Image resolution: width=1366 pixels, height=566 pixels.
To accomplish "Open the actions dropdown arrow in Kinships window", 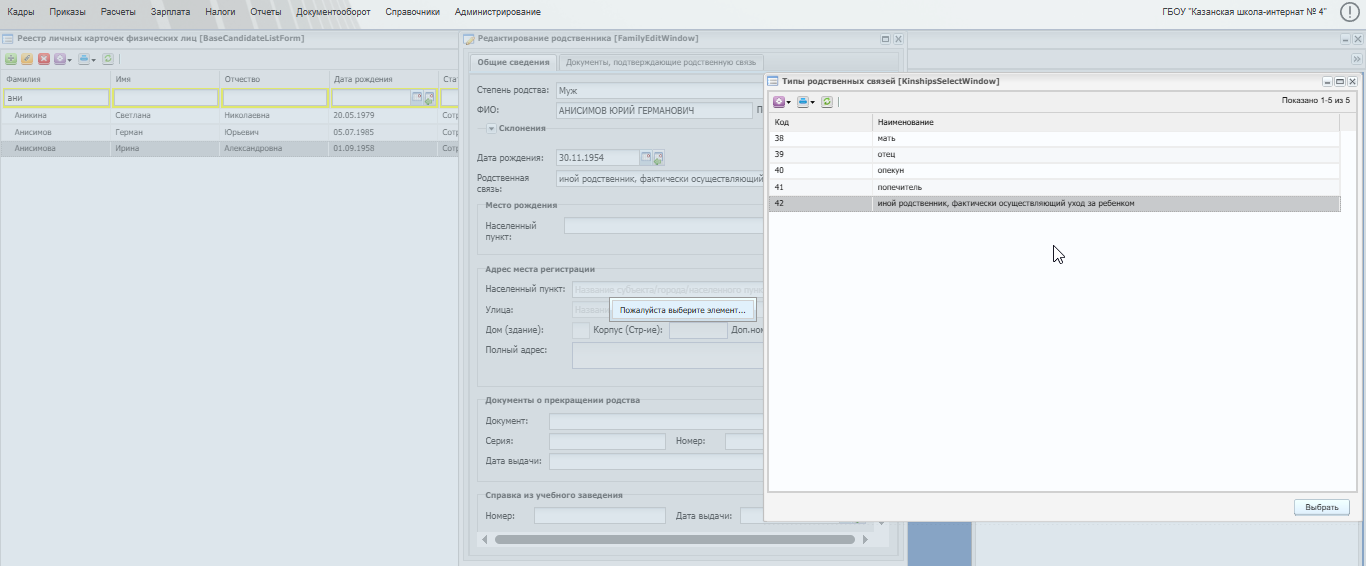I will (x=789, y=102).
